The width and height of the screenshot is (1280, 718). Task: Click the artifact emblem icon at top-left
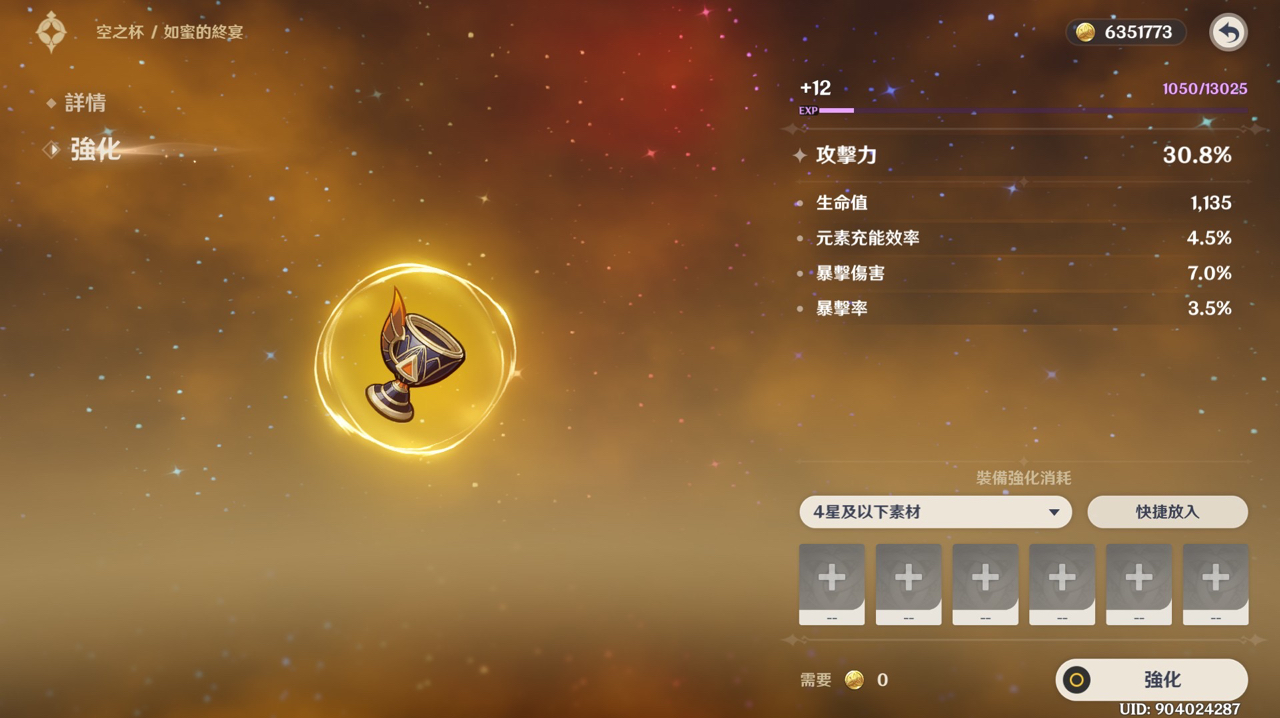(51, 32)
